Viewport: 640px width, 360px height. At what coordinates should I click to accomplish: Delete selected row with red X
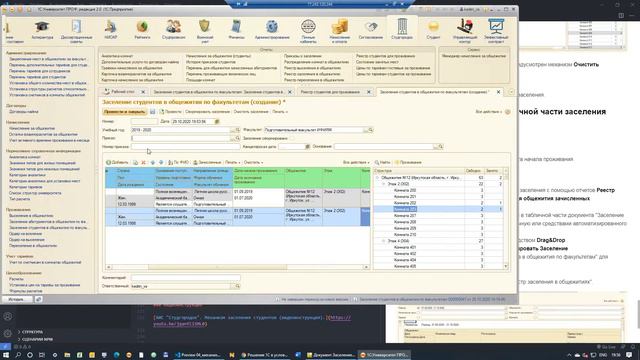coord(143,162)
